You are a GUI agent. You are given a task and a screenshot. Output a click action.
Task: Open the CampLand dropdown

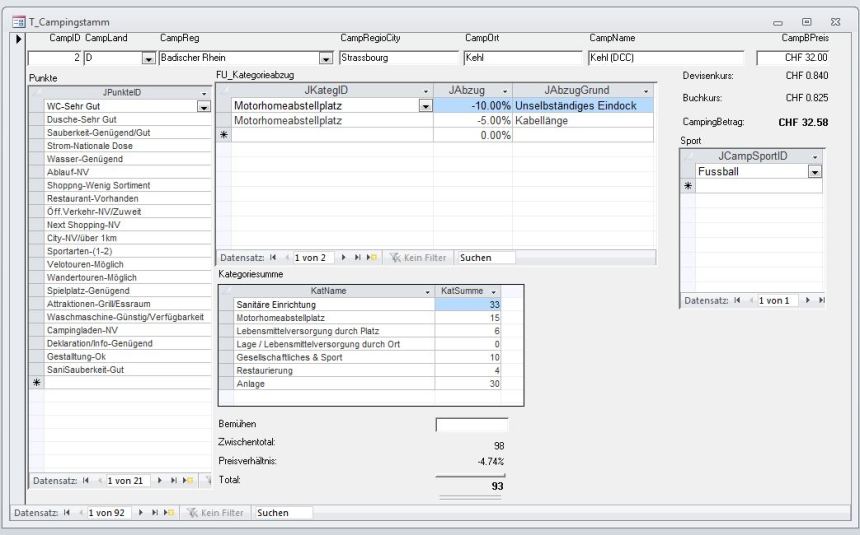pyautogui.click(x=150, y=58)
